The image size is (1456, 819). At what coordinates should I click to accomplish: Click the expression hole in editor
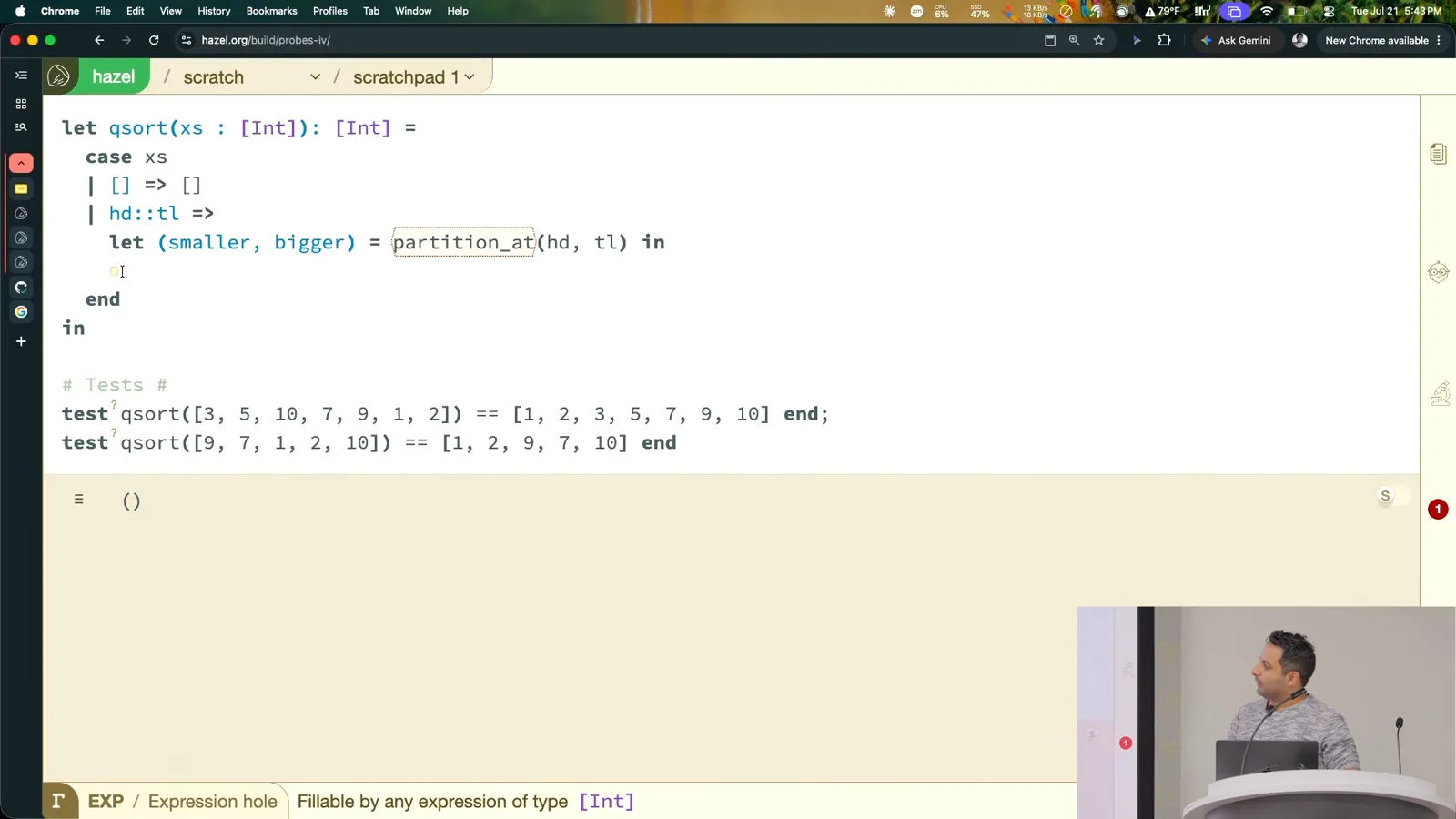pyautogui.click(x=115, y=271)
